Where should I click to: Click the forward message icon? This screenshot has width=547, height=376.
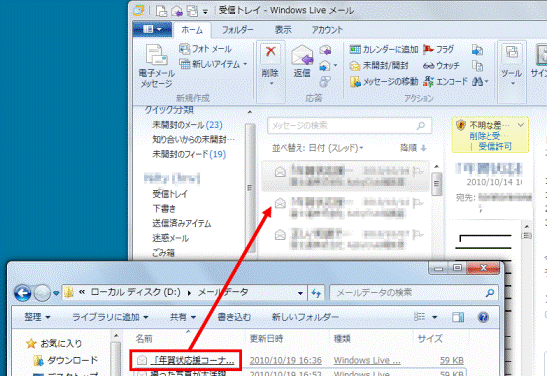(324, 66)
